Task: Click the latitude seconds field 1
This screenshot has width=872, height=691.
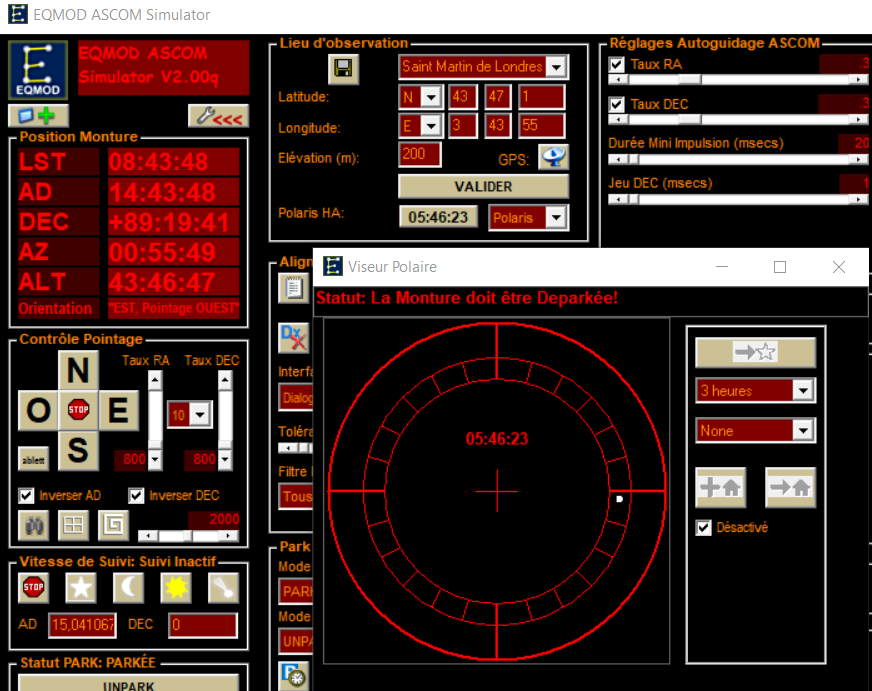Action: tap(542, 97)
